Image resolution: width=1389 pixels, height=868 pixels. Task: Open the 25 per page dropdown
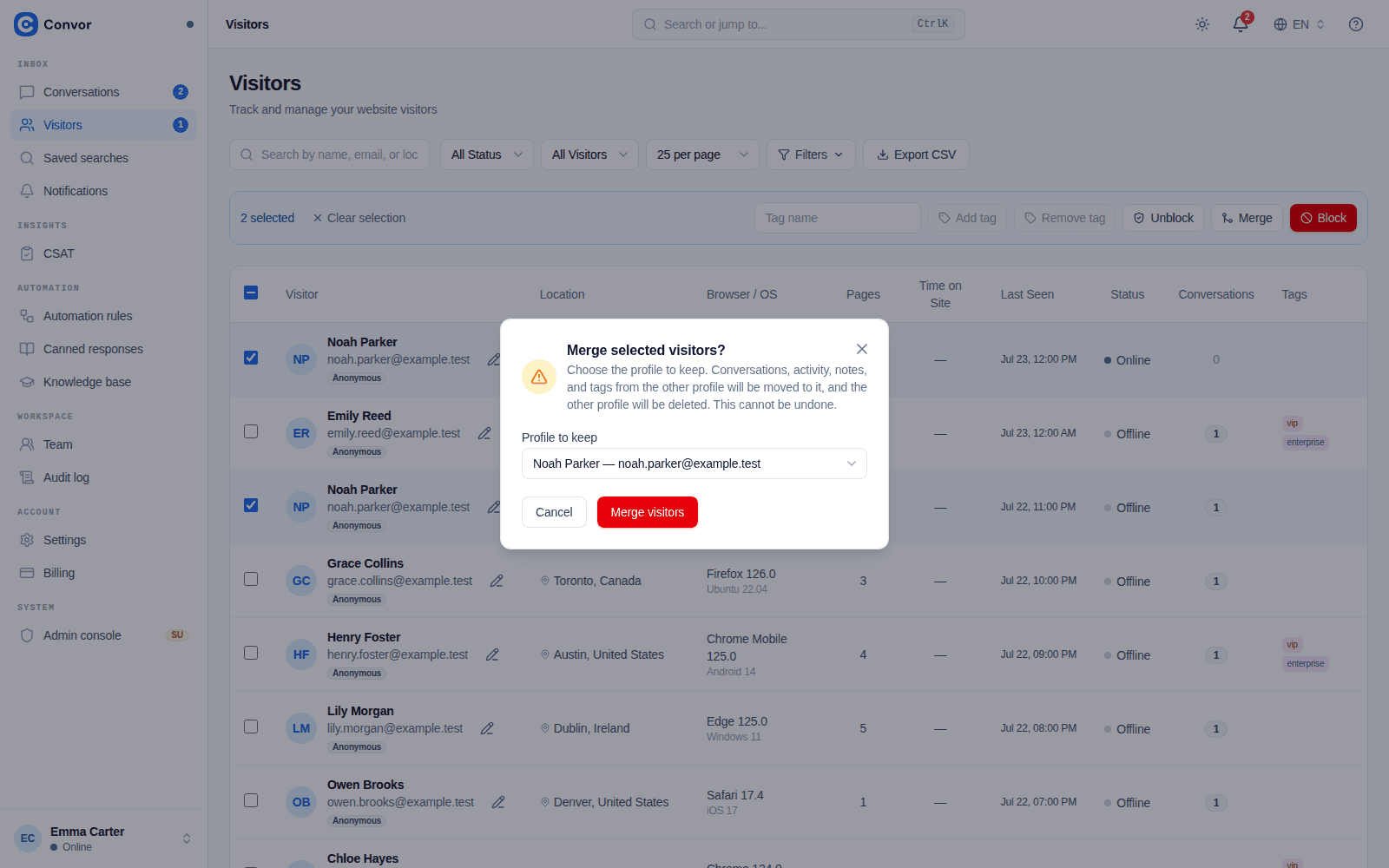pyautogui.click(x=702, y=155)
